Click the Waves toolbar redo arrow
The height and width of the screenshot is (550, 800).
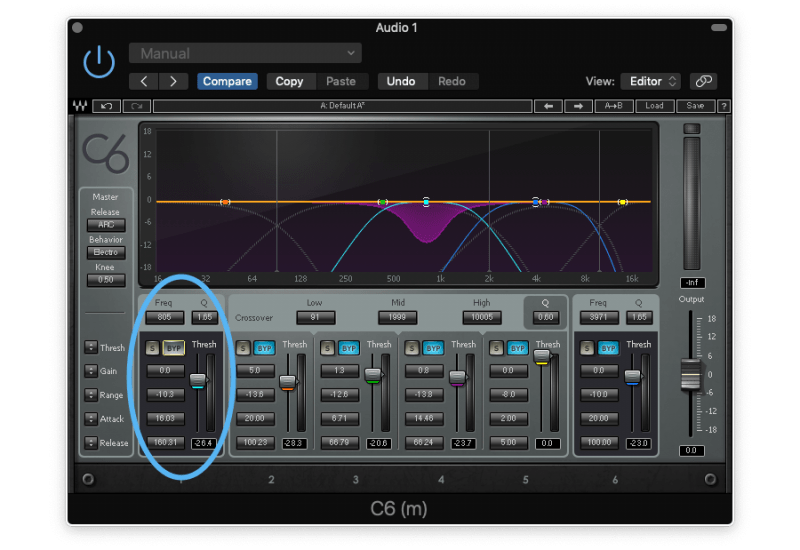(x=137, y=106)
